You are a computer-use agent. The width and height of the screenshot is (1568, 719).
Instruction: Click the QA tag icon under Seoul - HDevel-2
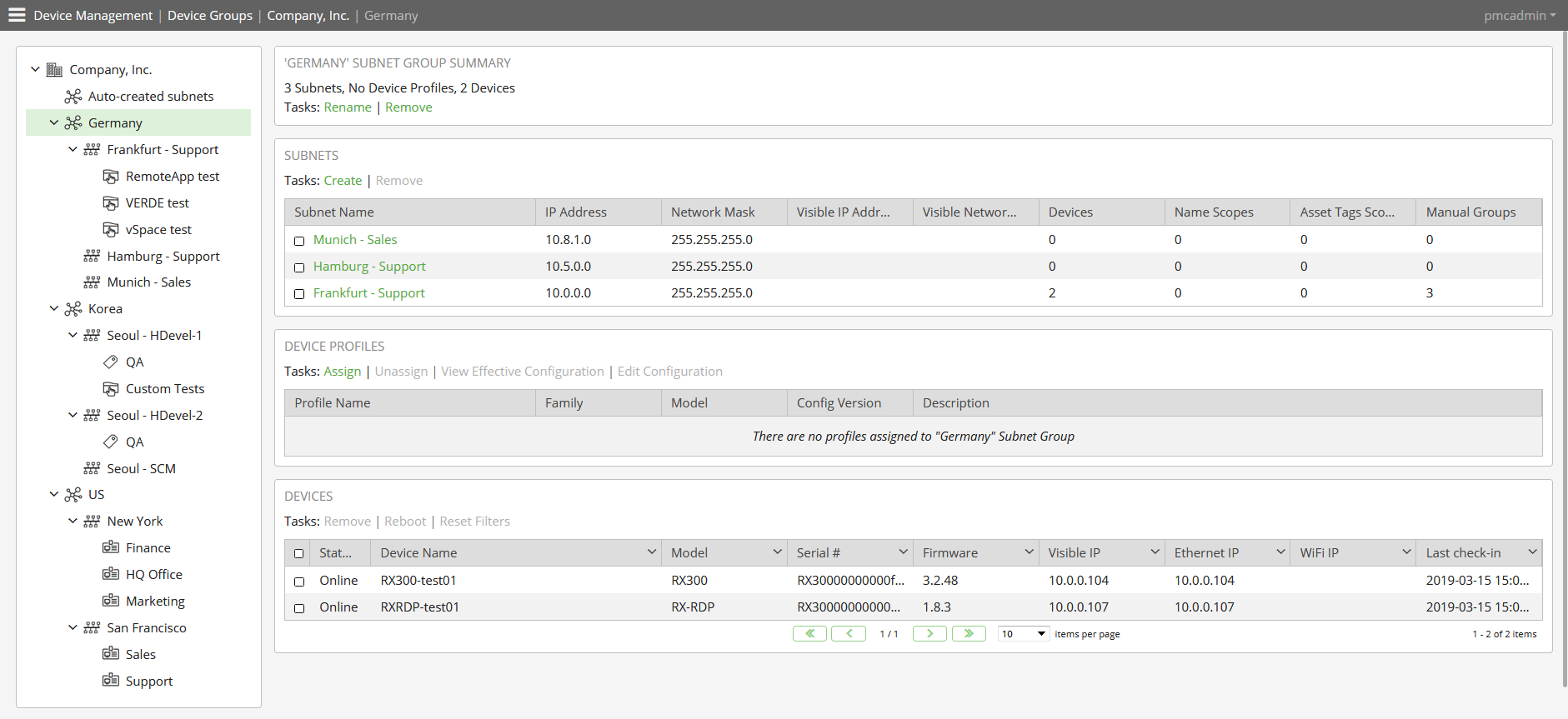[111, 442]
